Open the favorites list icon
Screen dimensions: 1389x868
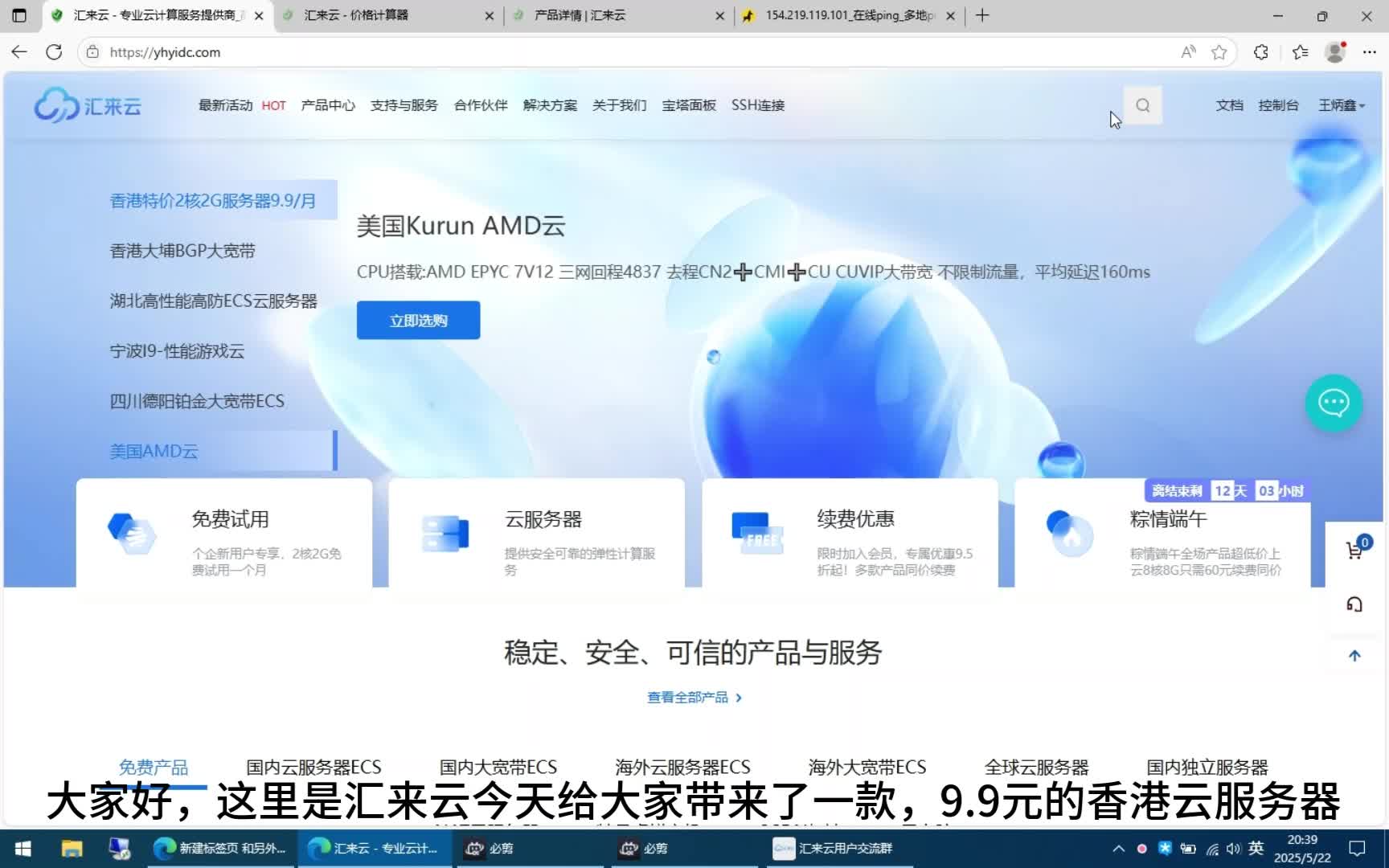coord(1300,52)
